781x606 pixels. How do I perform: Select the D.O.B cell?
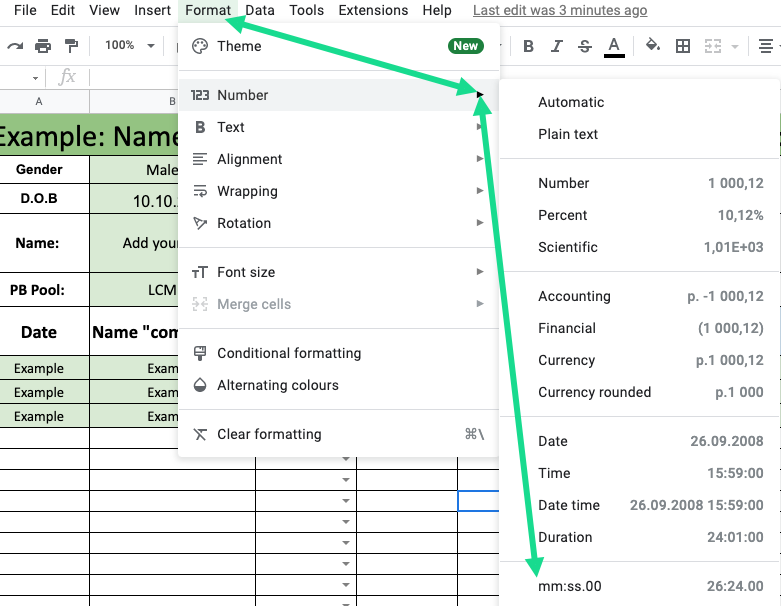click(39, 198)
